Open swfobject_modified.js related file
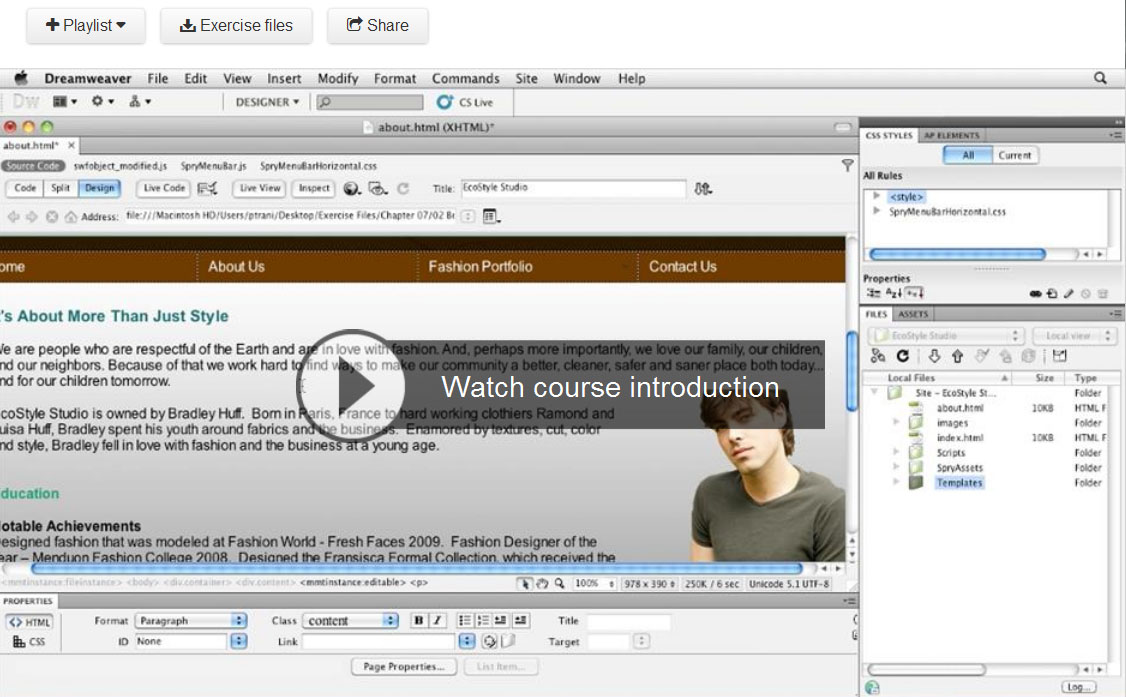Viewport: 1126px width, 697px height. click(120, 166)
